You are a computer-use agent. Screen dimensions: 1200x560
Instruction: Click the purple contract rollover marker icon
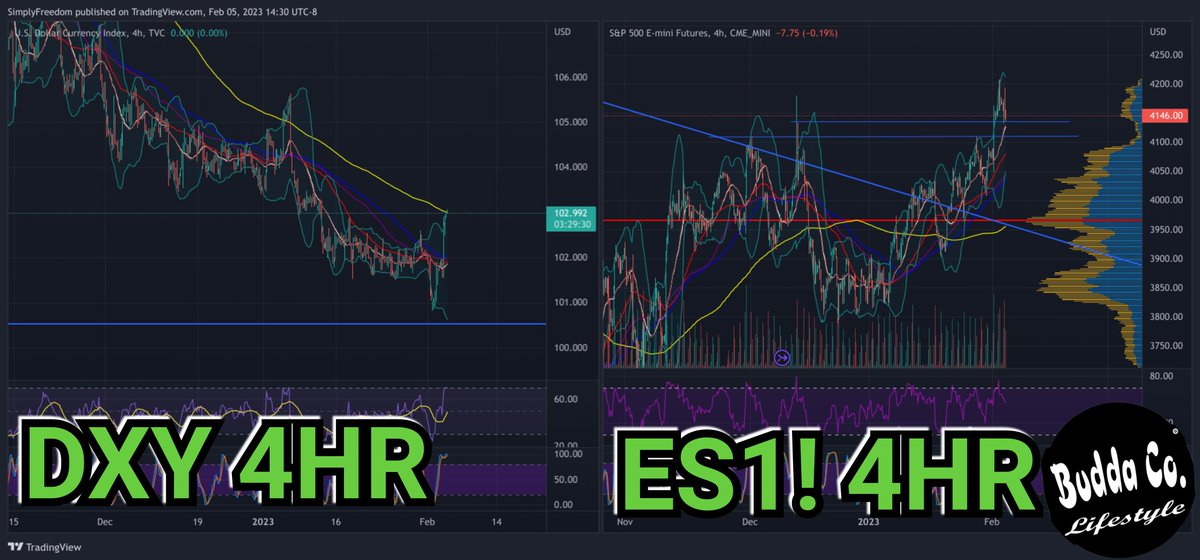tap(783, 357)
